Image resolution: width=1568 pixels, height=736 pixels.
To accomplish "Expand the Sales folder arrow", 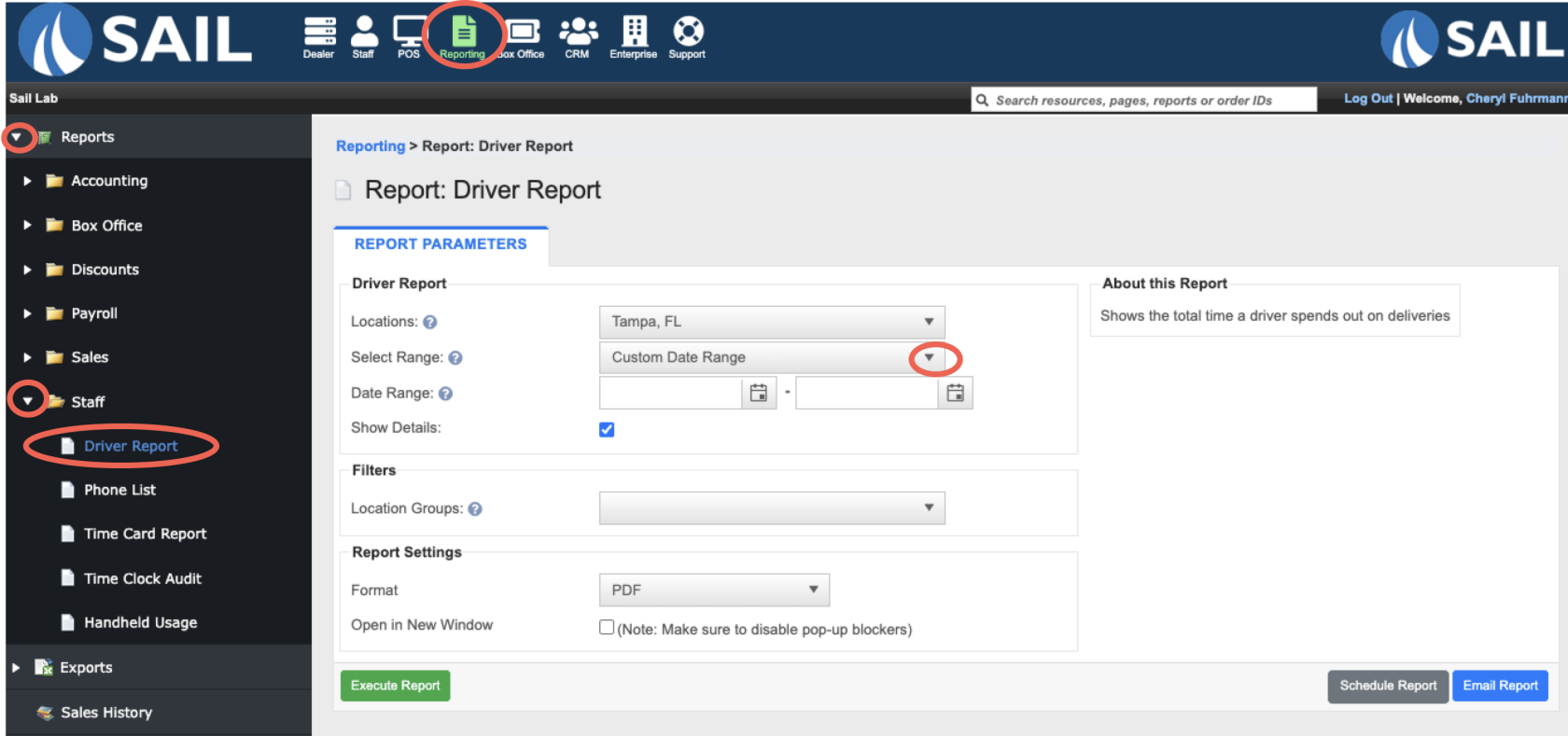I will [x=27, y=357].
